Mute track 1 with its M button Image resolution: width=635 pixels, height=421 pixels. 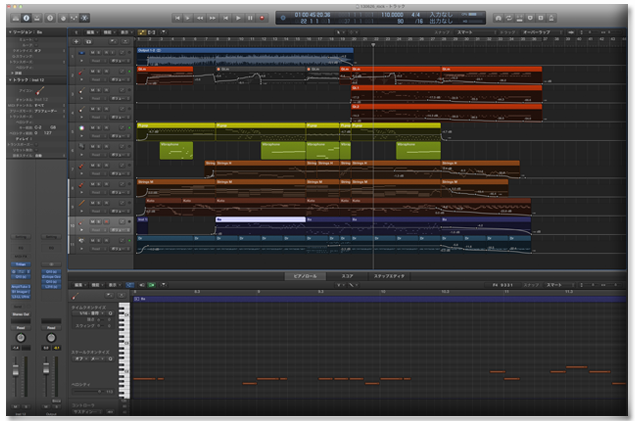click(x=93, y=53)
